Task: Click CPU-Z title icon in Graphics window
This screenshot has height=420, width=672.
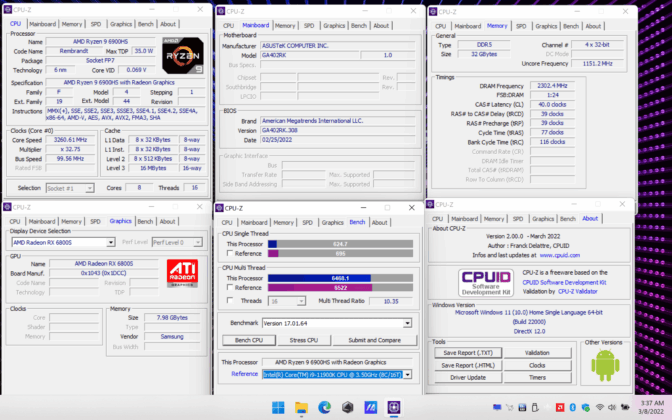Action: click(x=7, y=207)
